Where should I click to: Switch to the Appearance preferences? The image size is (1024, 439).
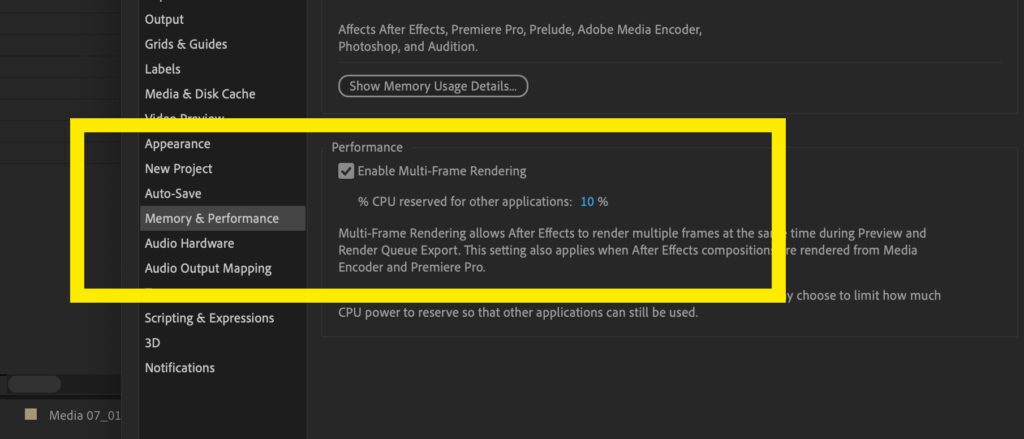pos(178,144)
